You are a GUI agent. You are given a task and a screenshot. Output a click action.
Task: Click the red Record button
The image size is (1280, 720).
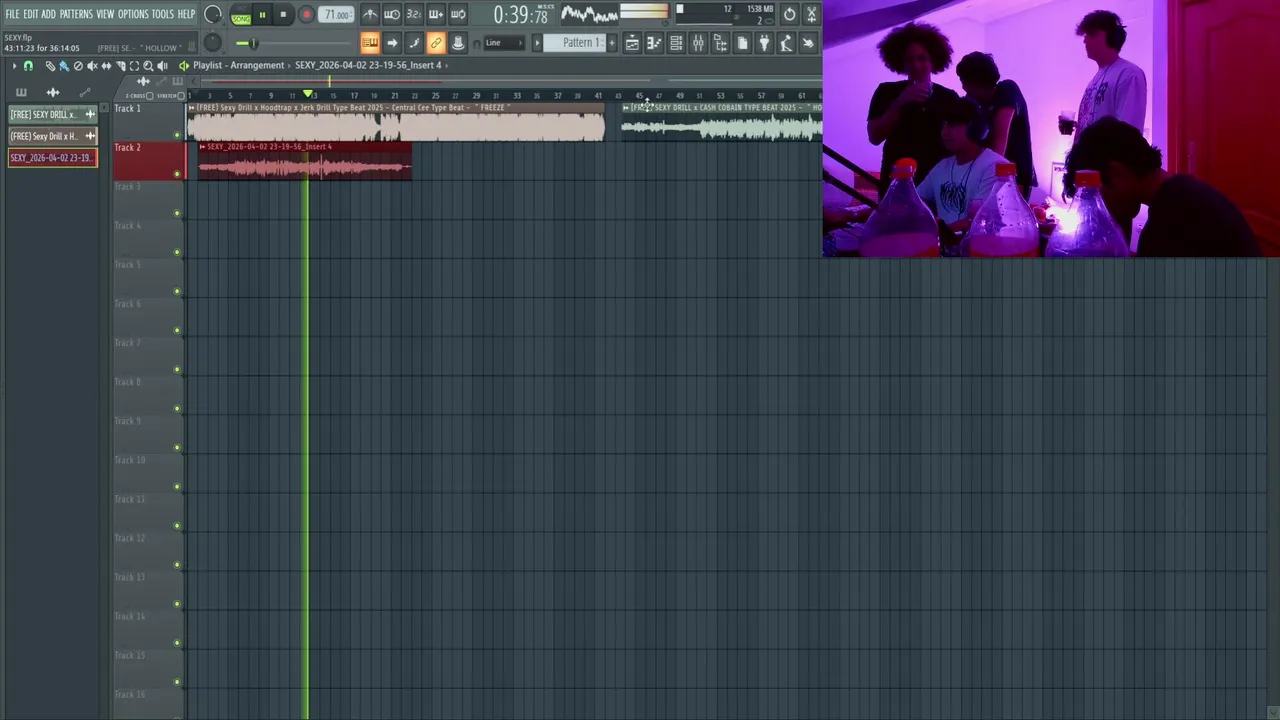tap(306, 15)
